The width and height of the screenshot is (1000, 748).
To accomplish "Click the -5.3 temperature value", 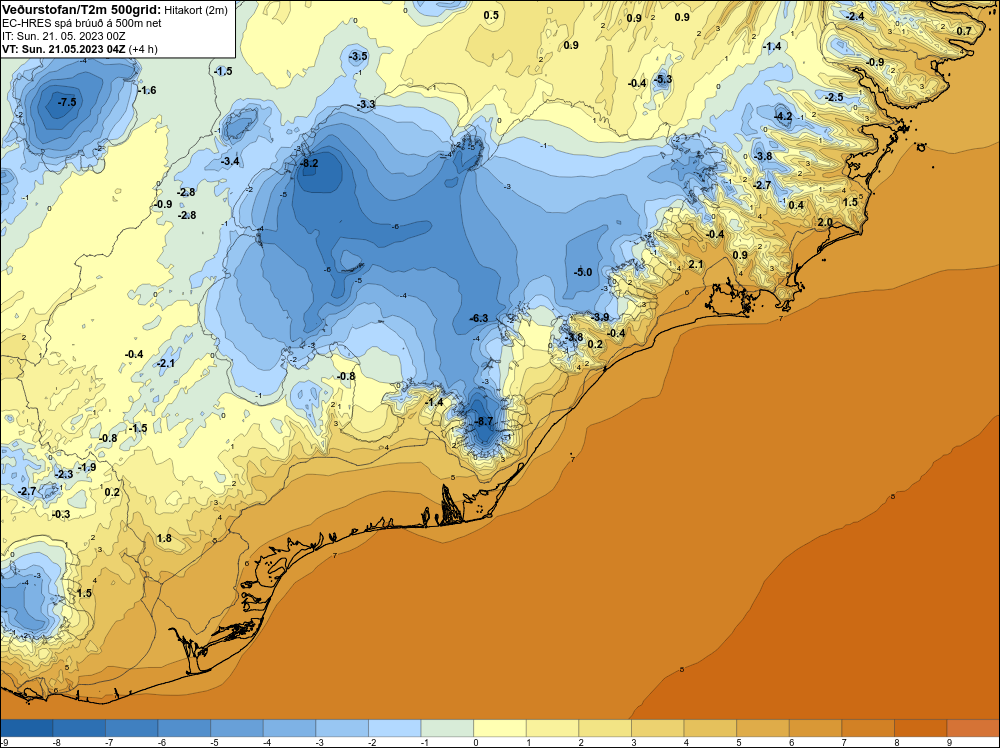I will [x=663, y=79].
